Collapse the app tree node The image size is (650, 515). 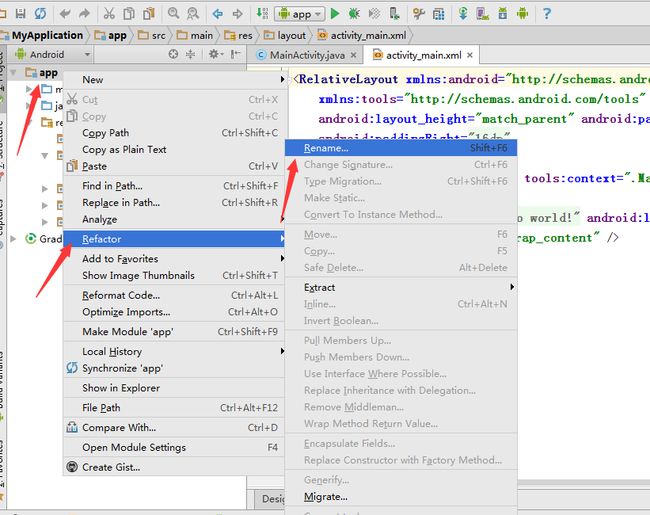tap(14, 73)
